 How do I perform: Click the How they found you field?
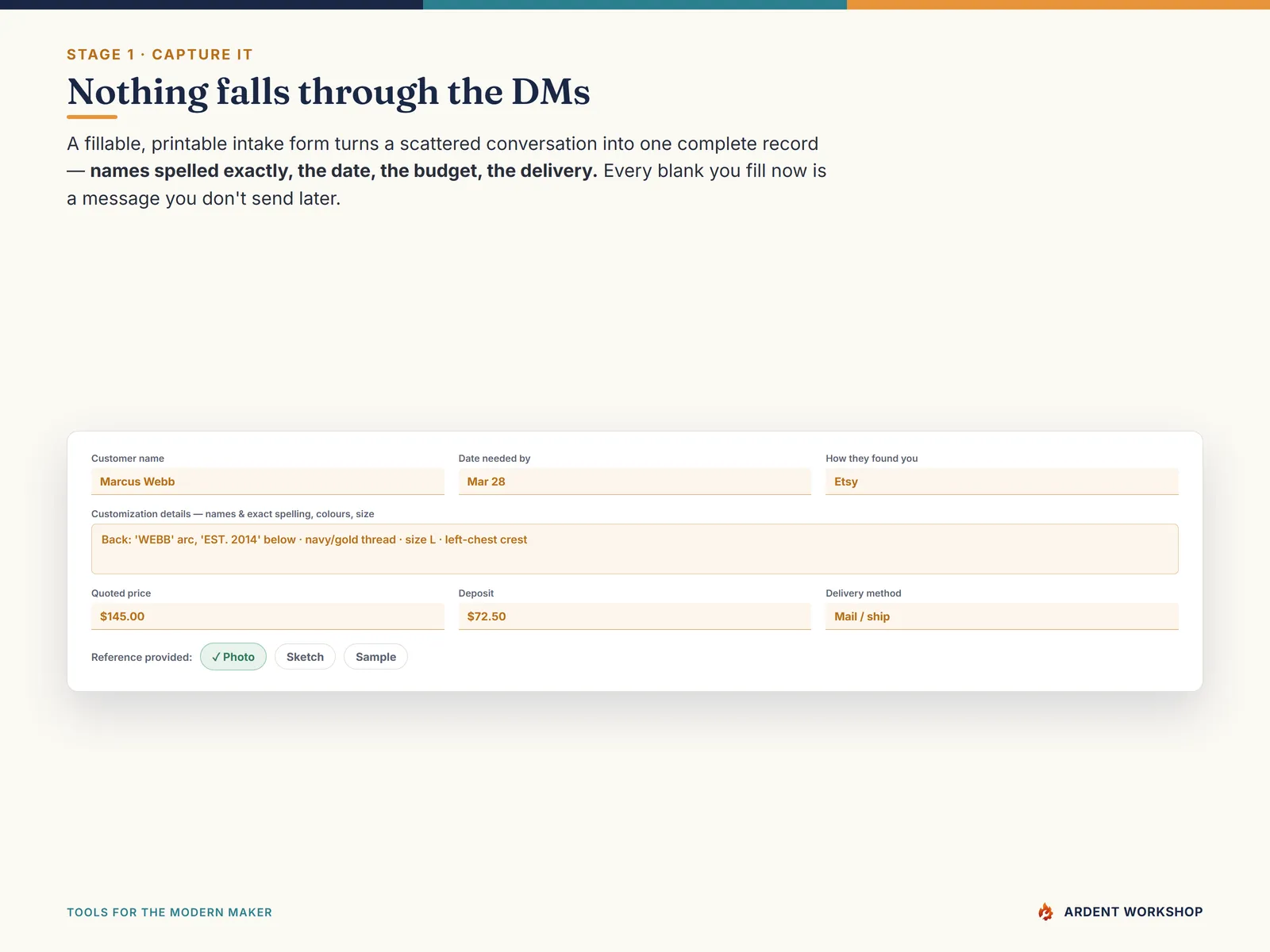click(x=1002, y=482)
